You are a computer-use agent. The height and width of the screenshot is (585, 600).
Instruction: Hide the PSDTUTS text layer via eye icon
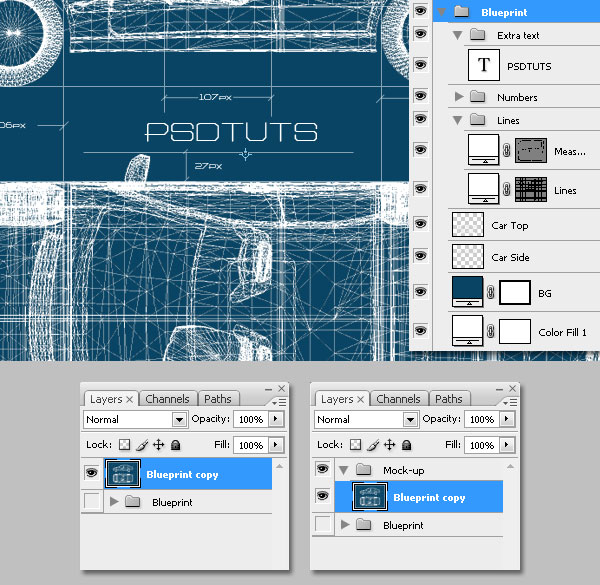coord(420,66)
